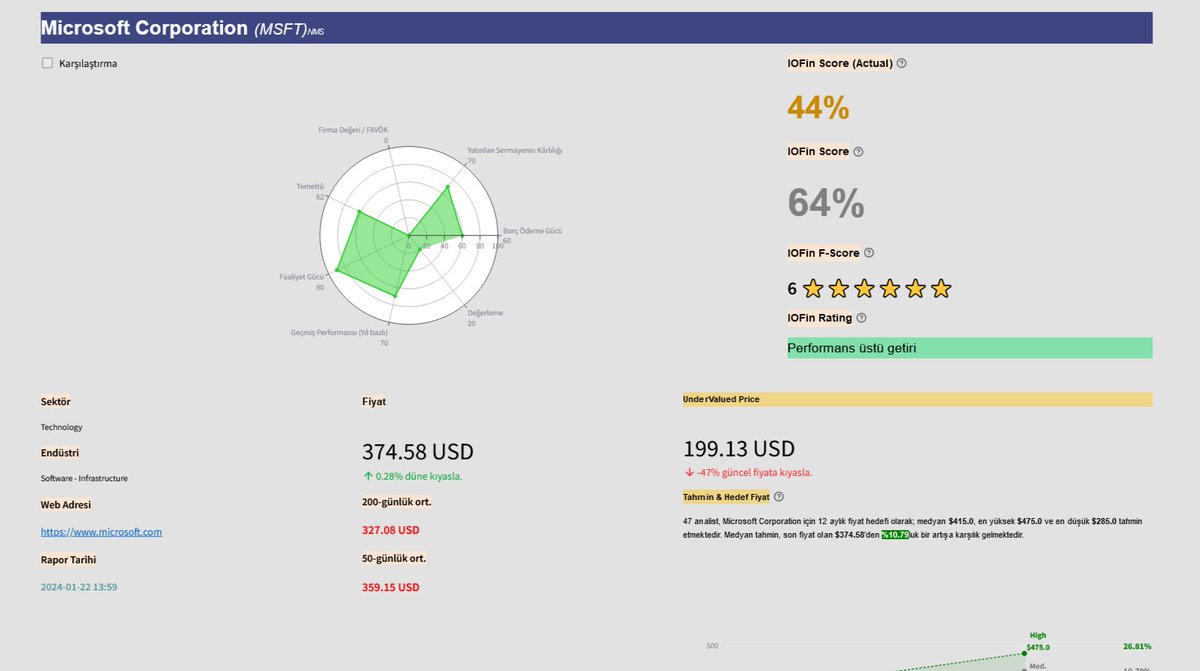Screen dimensions: 1200x671
Task: Click the (MSFT) ticker symbol in header
Action: pos(281,30)
